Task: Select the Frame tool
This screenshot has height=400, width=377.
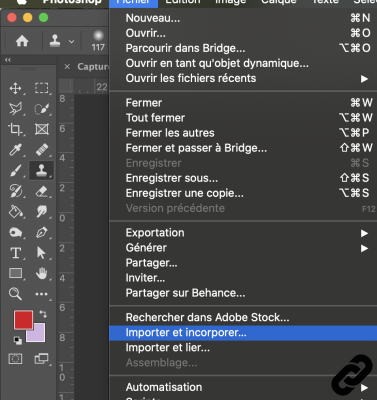Action: coord(42,129)
